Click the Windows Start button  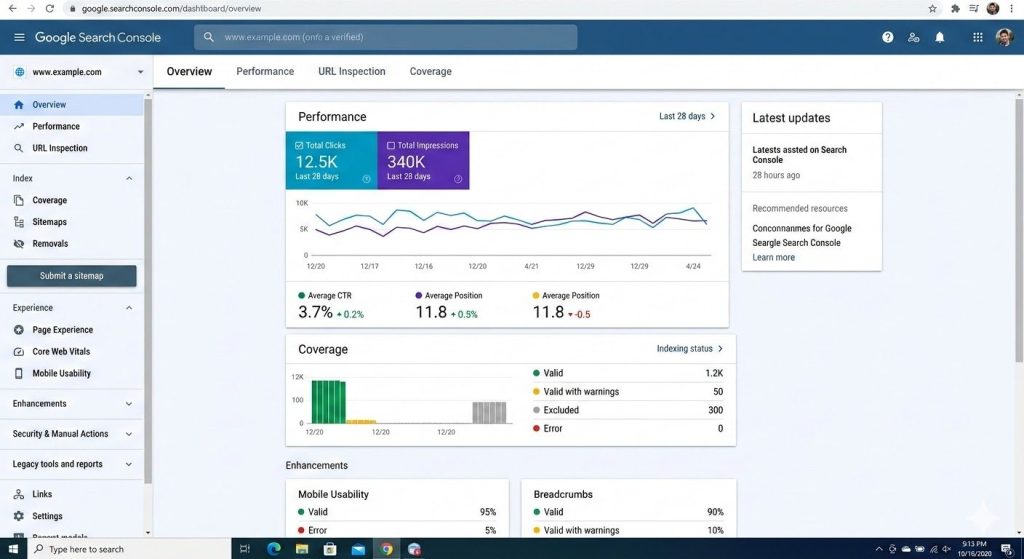(x=13, y=549)
